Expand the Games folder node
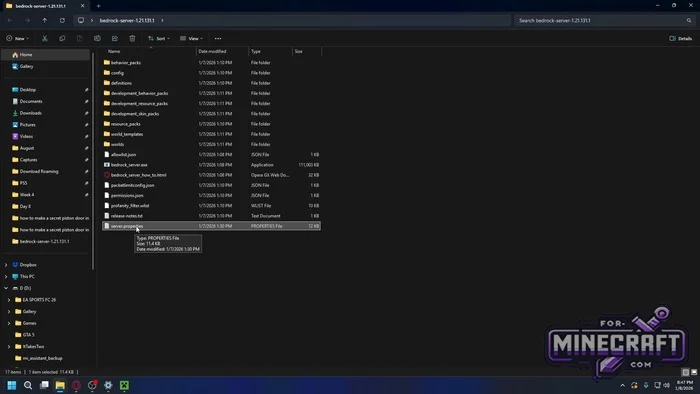This screenshot has width=700, height=394. pos(9,323)
